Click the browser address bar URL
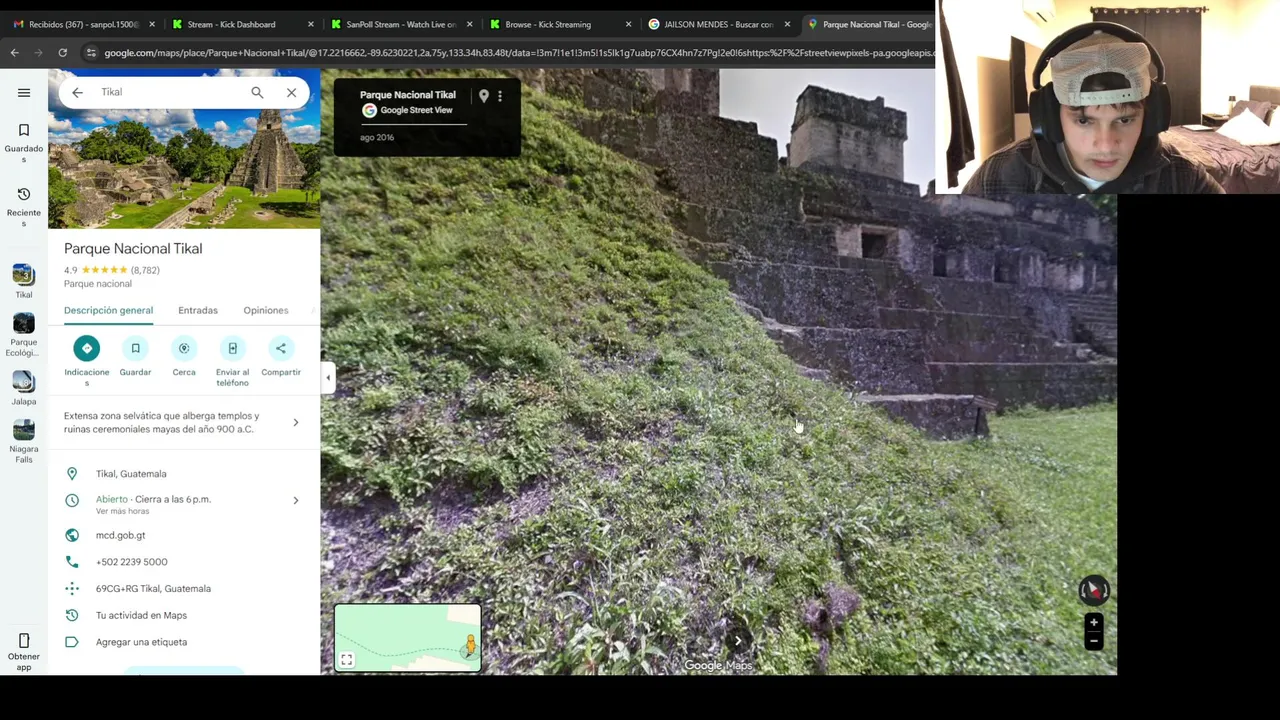This screenshot has height=720, width=1280. (518, 52)
